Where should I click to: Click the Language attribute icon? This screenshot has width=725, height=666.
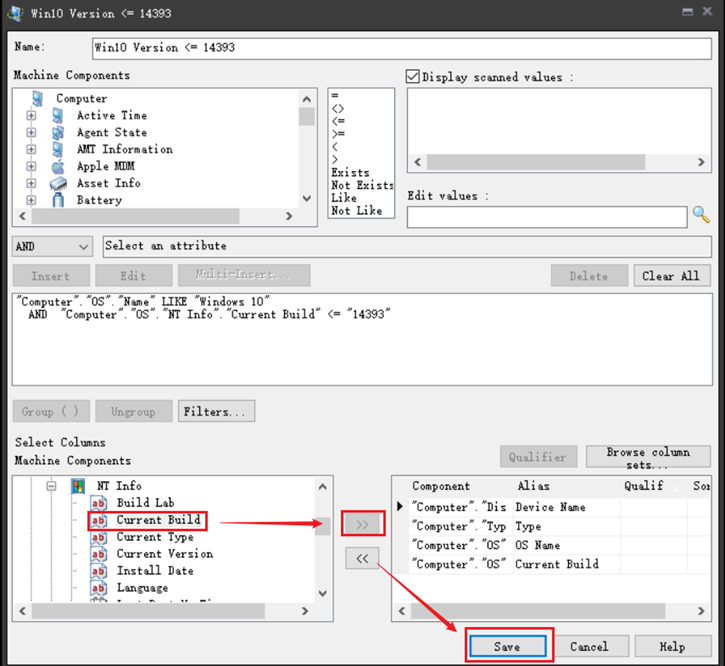98,588
